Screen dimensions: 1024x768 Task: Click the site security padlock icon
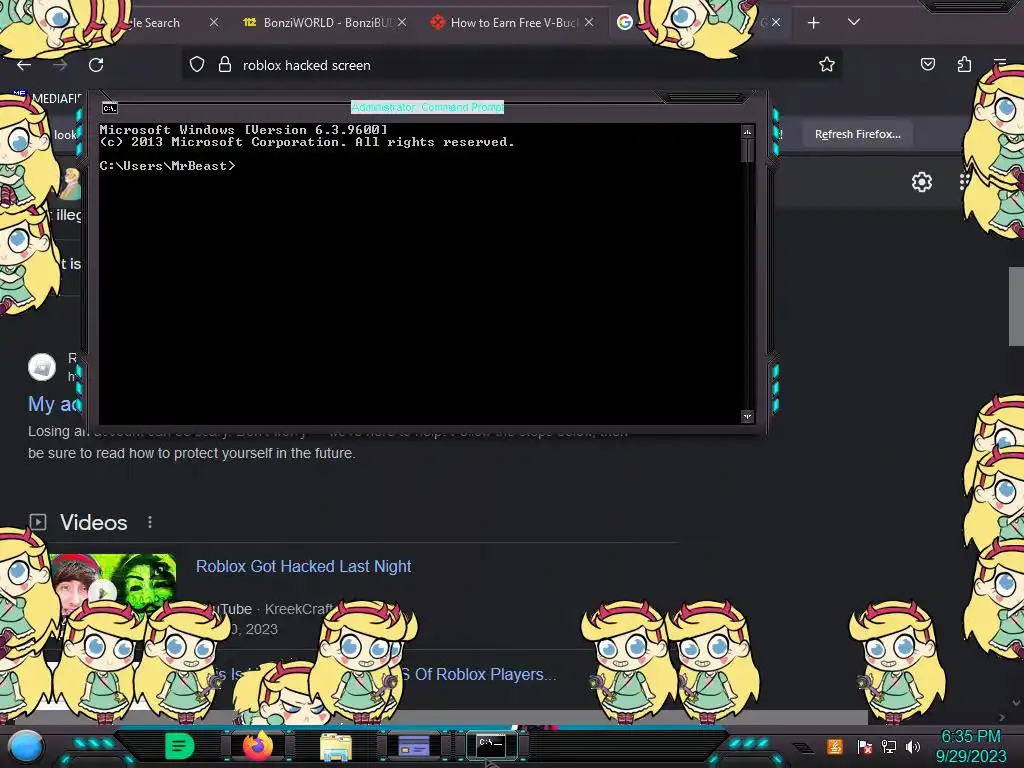225,65
